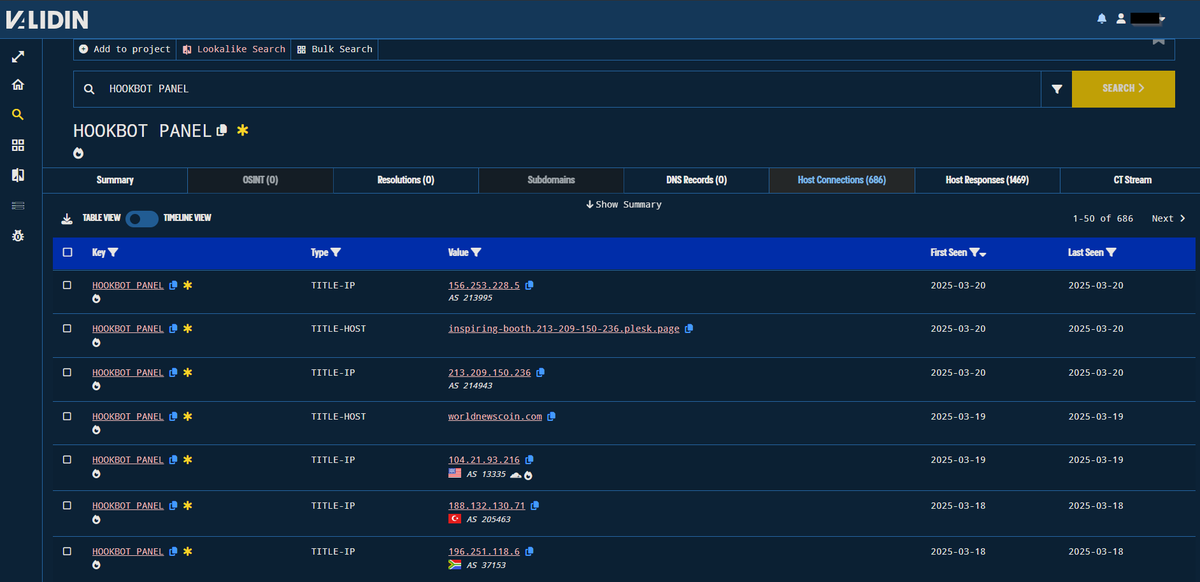1200x582 pixels.
Task: Switch between Table View and Timeline View
Action: [x=141, y=218]
